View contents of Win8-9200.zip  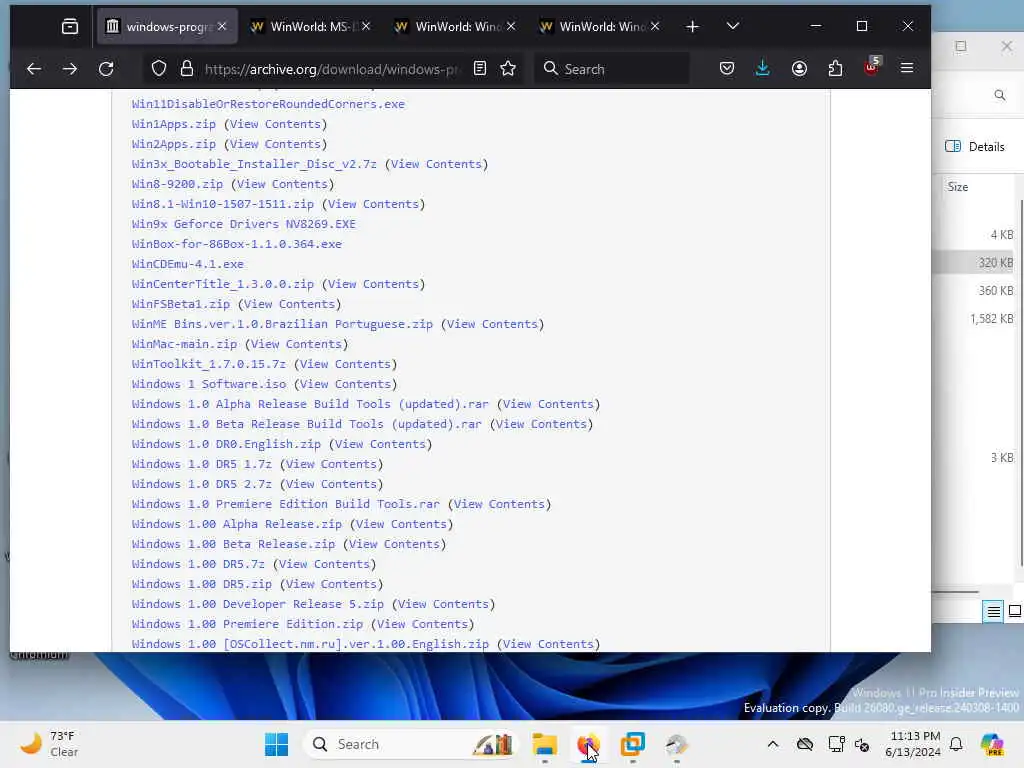click(282, 184)
